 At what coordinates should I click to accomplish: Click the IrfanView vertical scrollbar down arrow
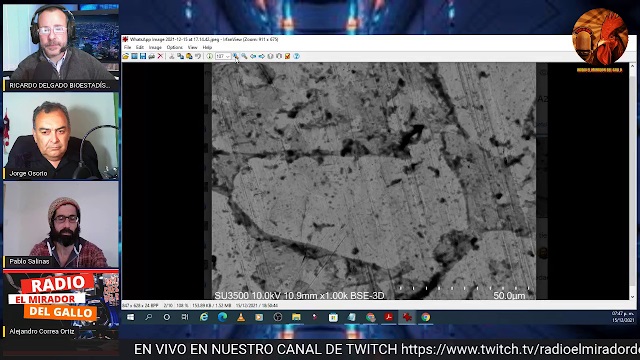pyautogui.click(x=633, y=297)
